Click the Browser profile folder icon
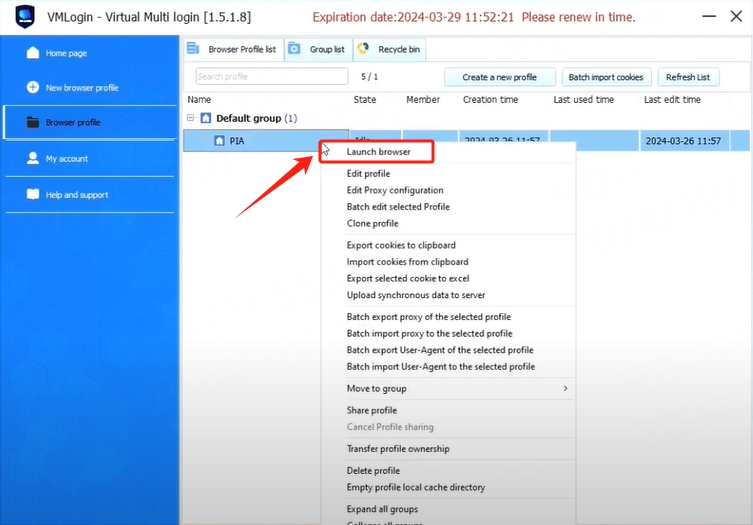This screenshot has width=753, height=525. [x=33, y=123]
